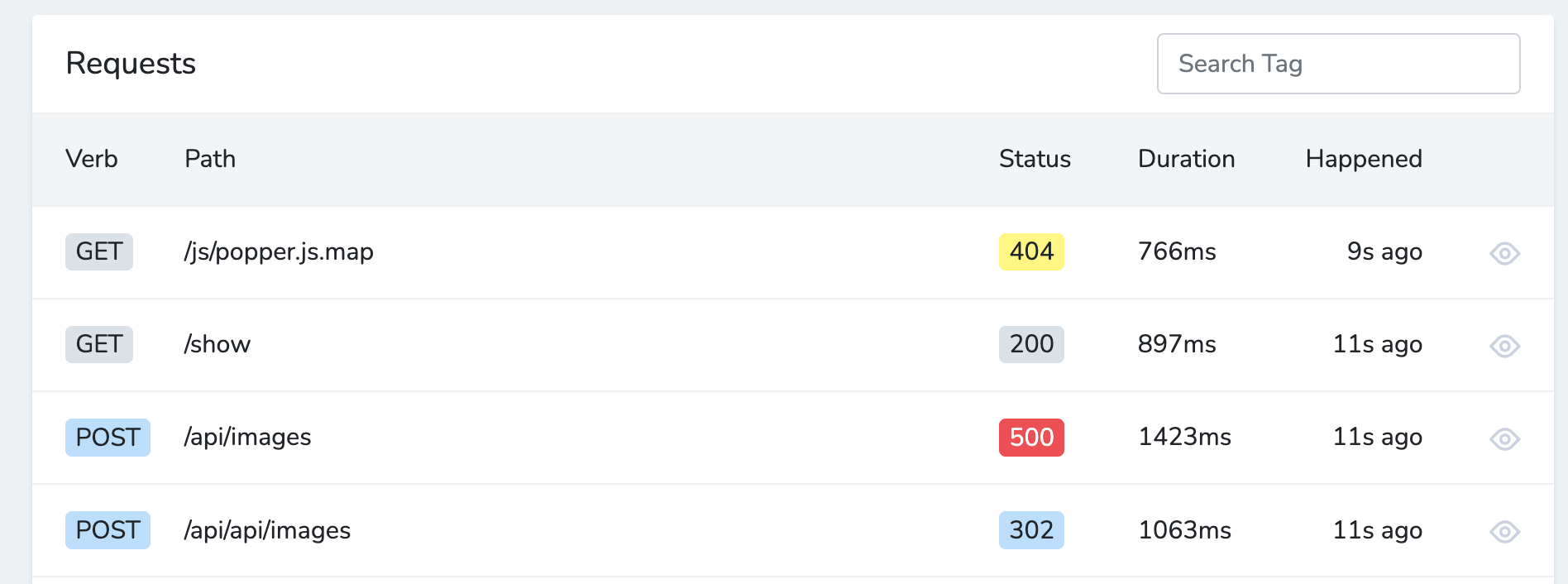Image resolution: width=1568 pixels, height=584 pixels.
Task: Click the GET badge for /js/popper.js.map
Action: click(x=99, y=251)
